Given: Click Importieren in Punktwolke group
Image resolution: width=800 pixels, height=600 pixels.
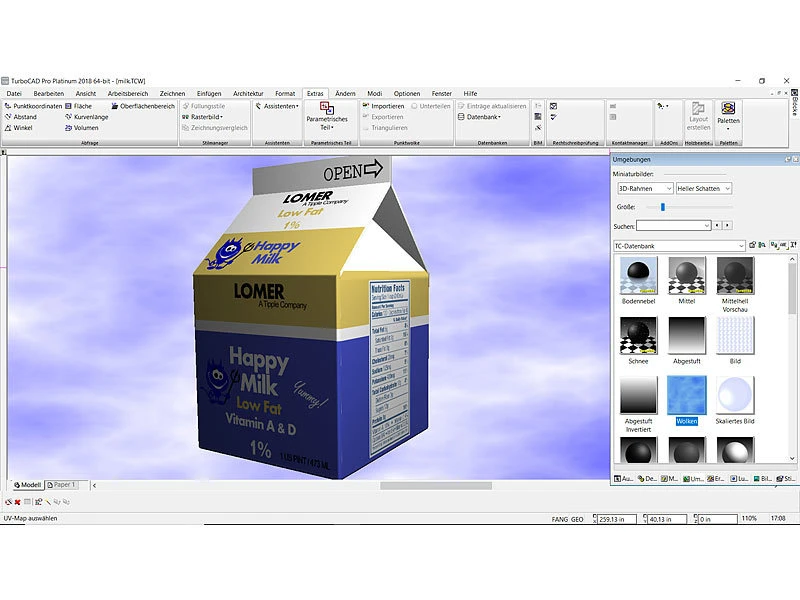Looking at the screenshot, I should (x=386, y=106).
